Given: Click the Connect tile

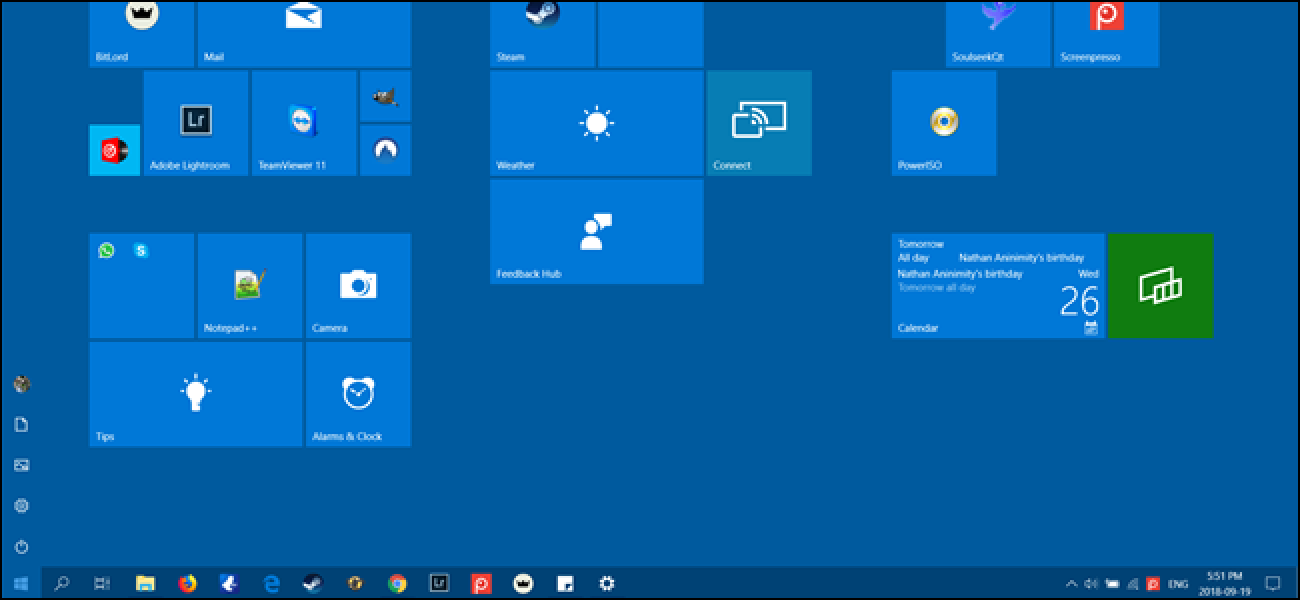Looking at the screenshot, I should (759, 123).
